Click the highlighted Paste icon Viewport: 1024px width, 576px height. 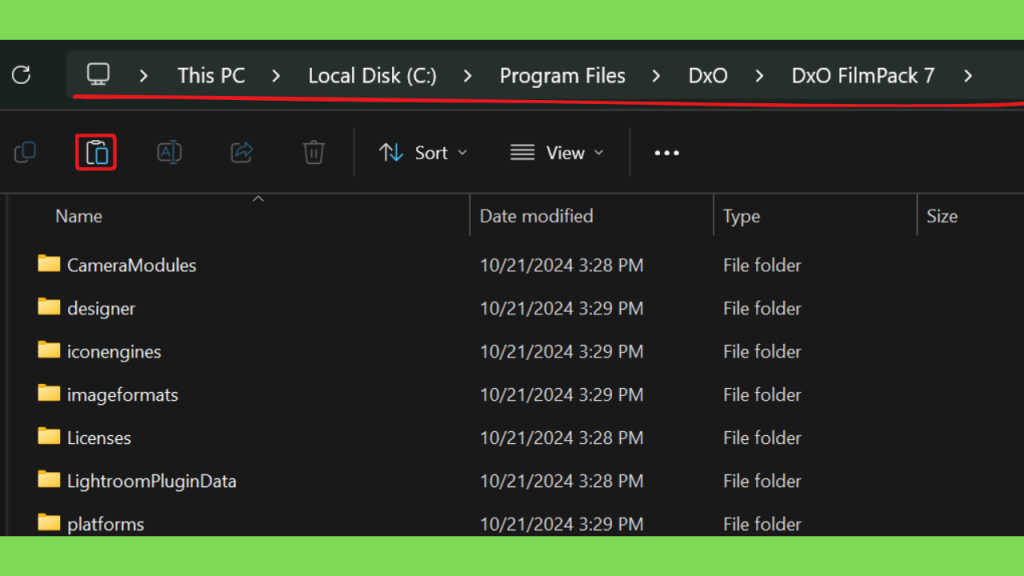click(x=96, y=152)
